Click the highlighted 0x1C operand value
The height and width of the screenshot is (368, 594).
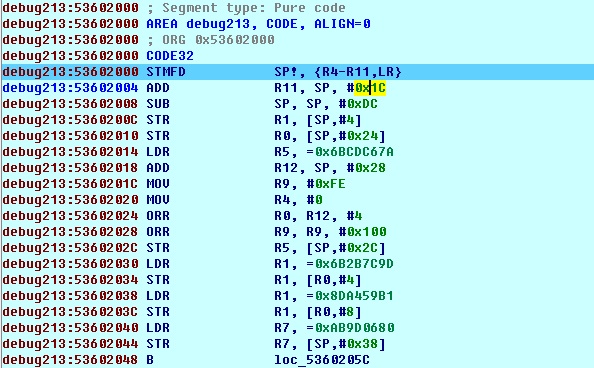click(x=370, y=88)
